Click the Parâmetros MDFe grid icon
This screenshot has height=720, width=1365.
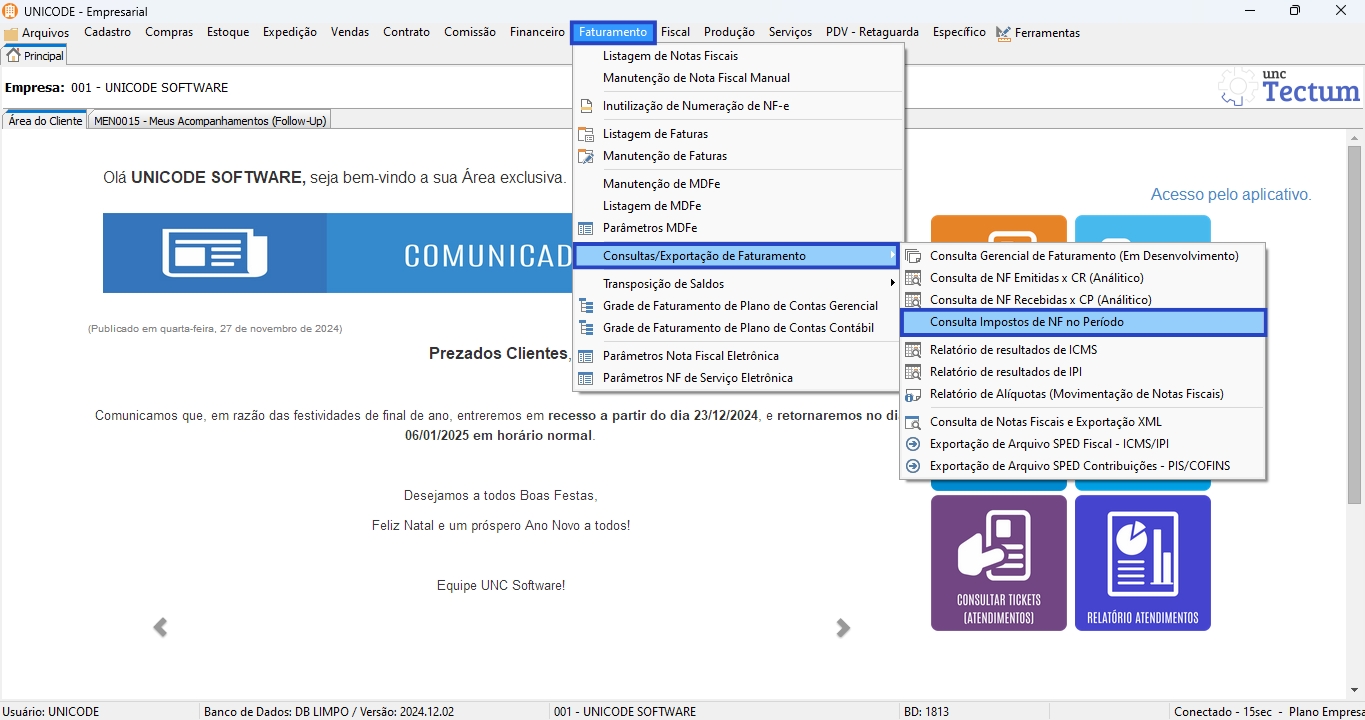tap(586, 228)
